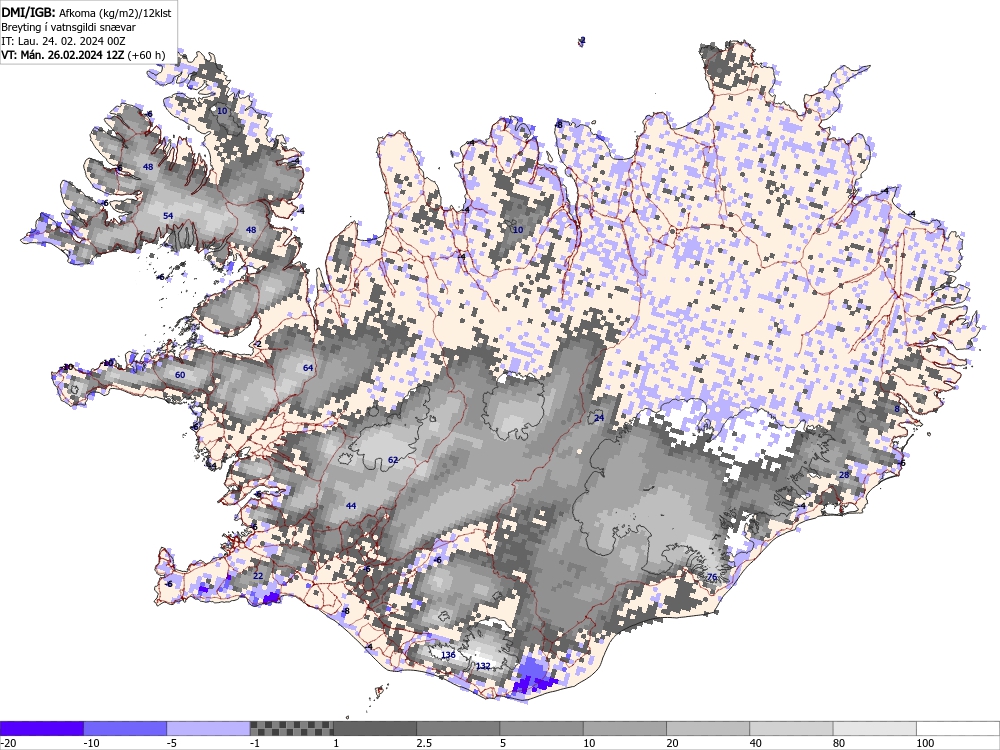Click the 76 value label on the map

(712, 577)
